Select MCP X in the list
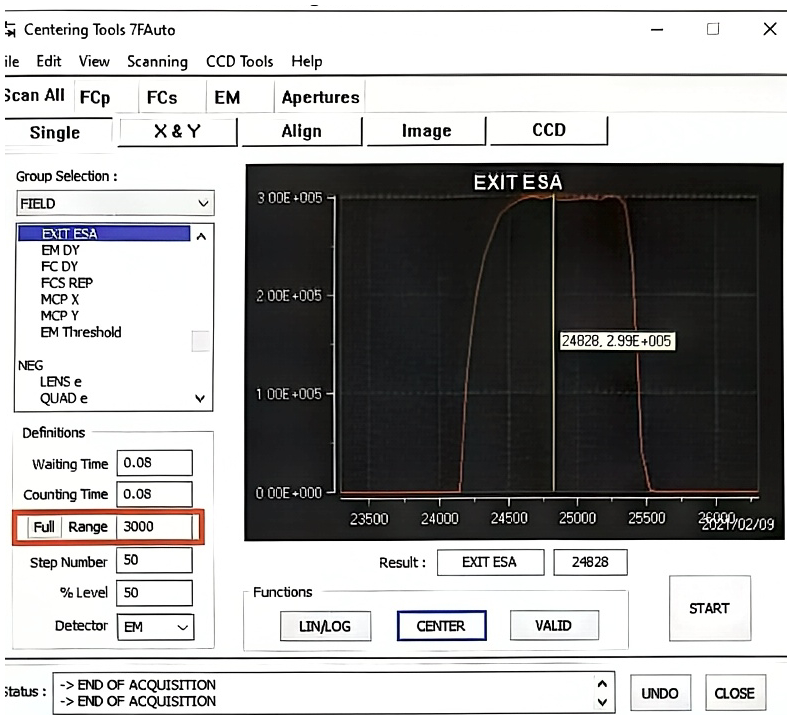The width and height of the screenshot is (792, 720). click(x=60, y=299)
